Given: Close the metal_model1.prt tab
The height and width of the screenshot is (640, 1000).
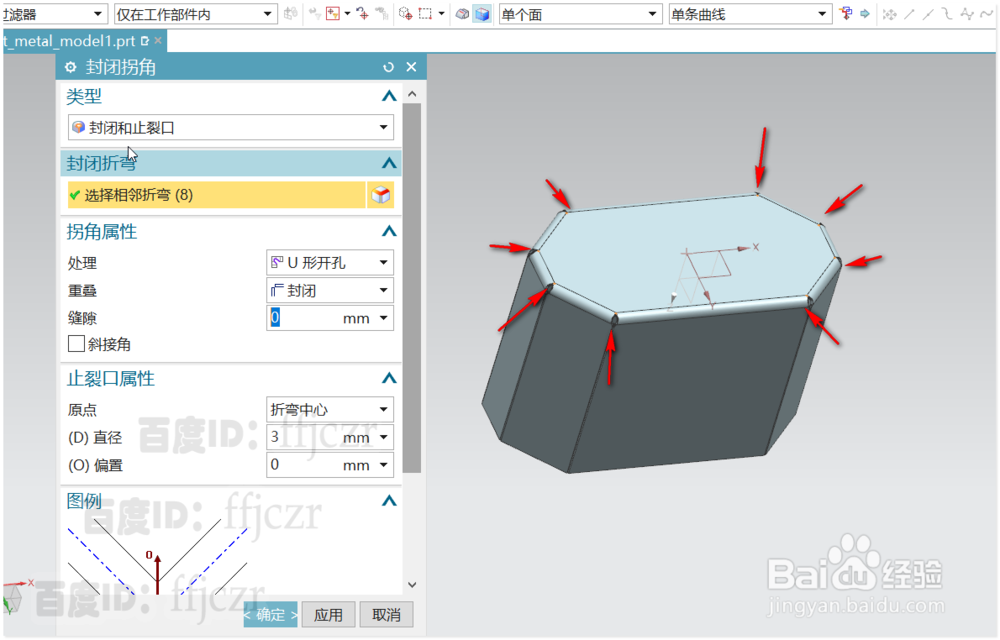Looking at the screenshot, I should [x=158, y=41].
